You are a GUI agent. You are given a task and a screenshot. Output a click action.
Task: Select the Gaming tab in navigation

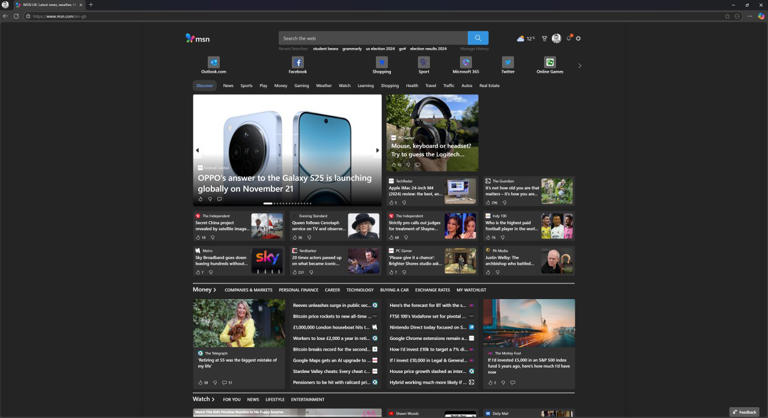pyautogui.click(x=302, y=86)
